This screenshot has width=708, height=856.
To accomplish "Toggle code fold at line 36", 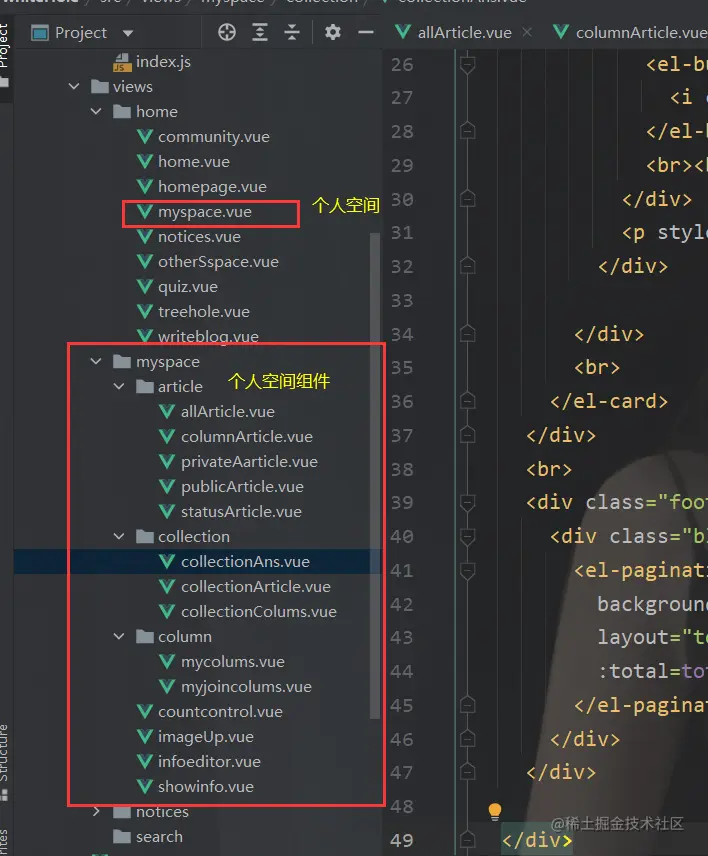I will [x=467, y=401].
